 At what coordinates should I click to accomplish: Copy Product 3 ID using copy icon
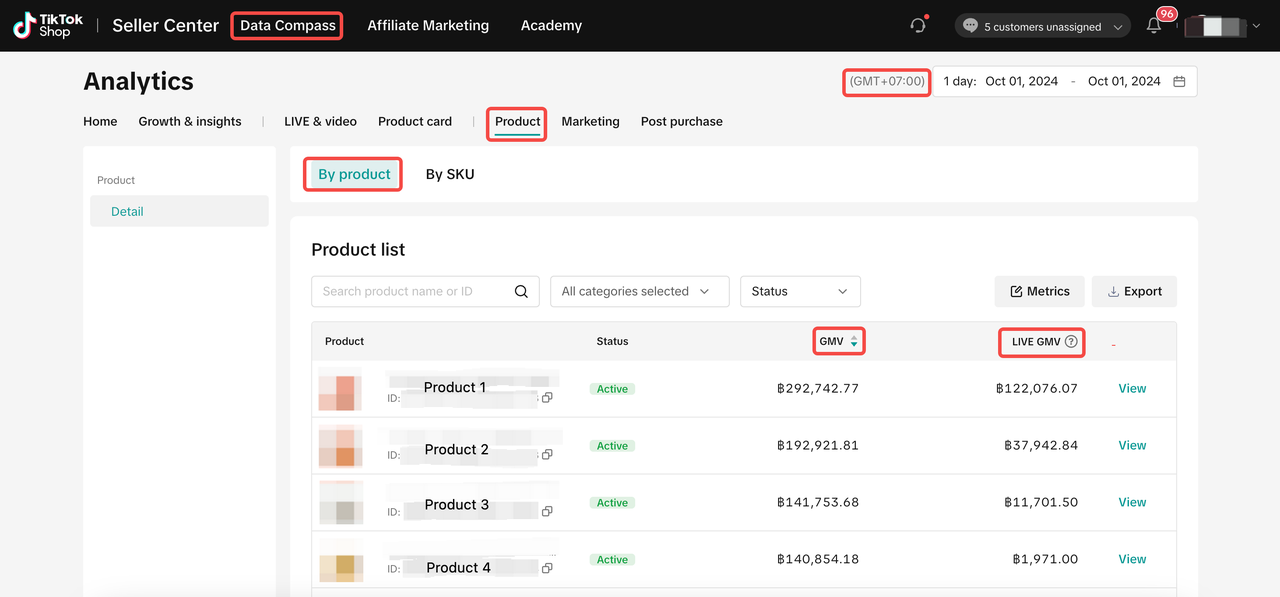(547, 511)
